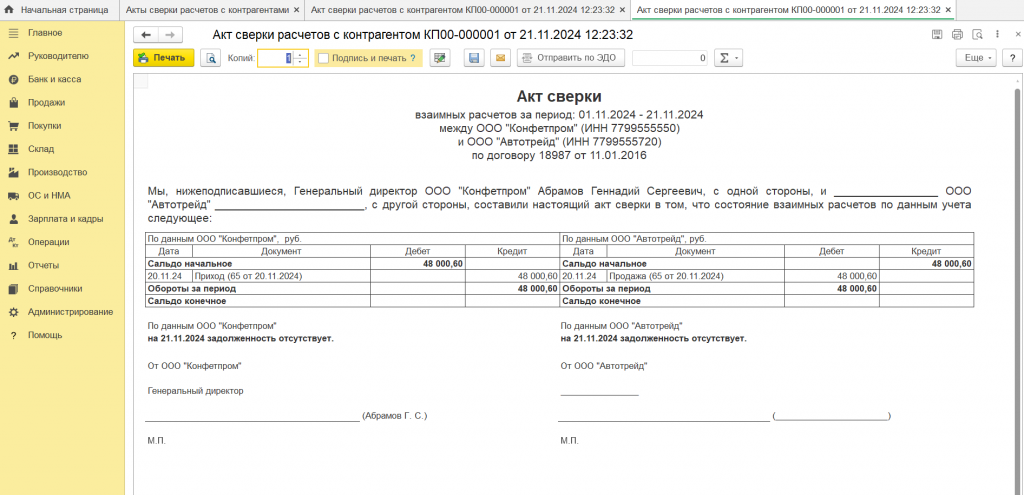Open the Производство section

pos(57,172)
